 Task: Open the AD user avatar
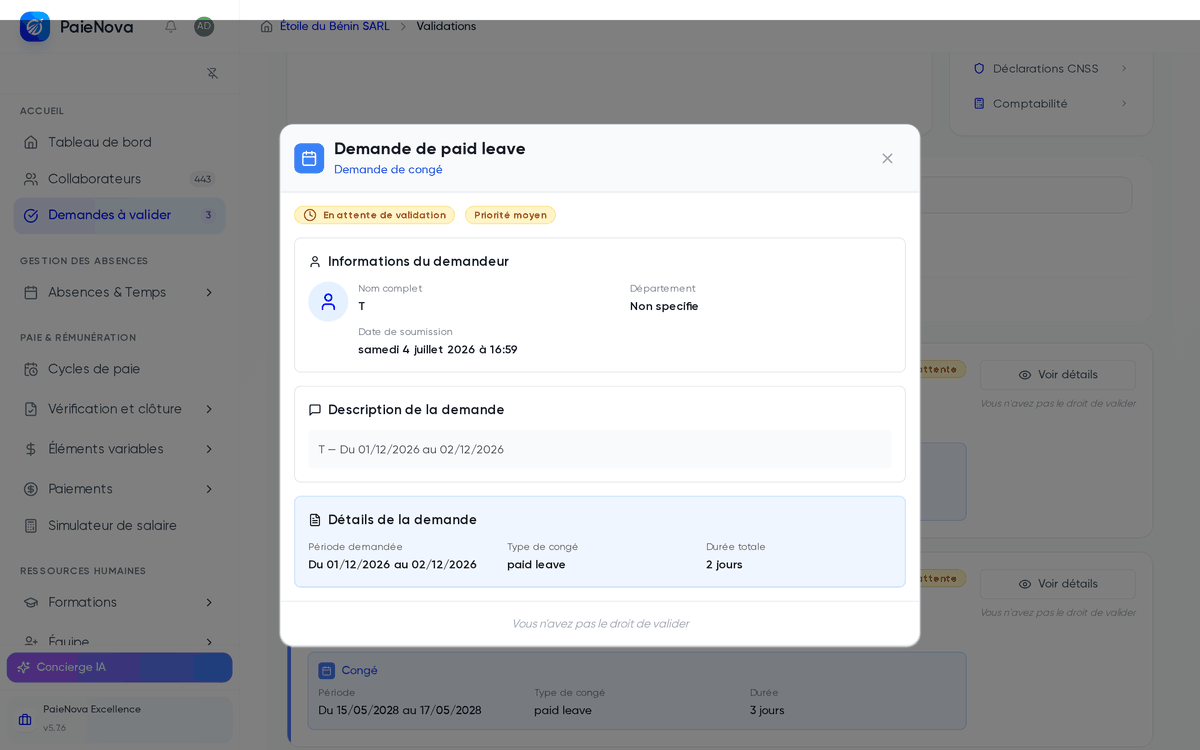click(x=204, y=27)
